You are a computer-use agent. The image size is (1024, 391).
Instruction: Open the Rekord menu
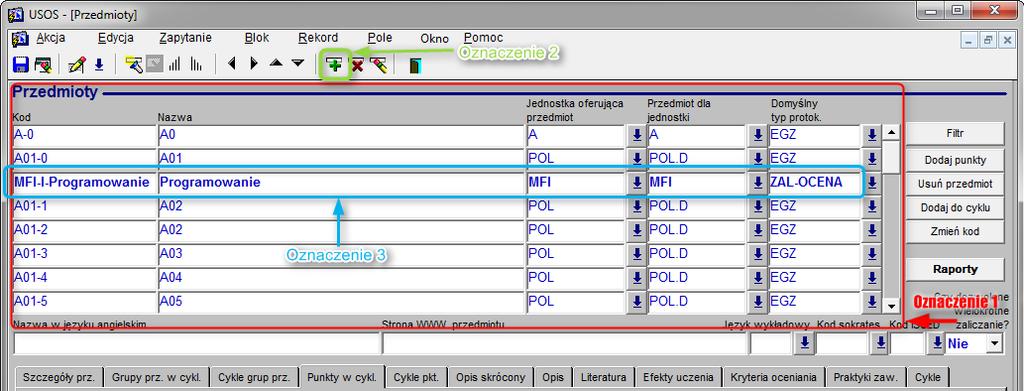click(x=318, y=38)
